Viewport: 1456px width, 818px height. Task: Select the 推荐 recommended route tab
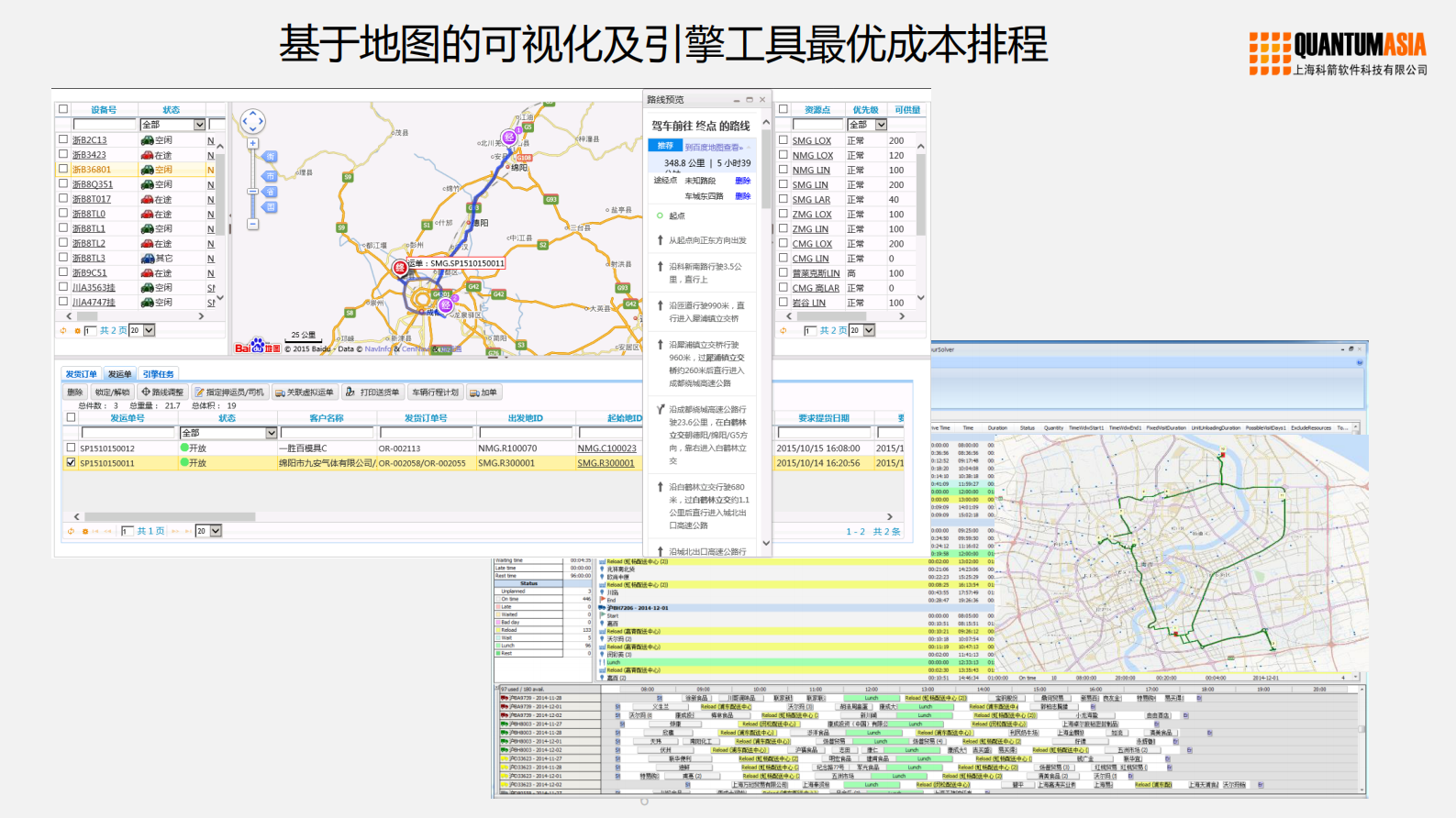tap(665, 146)
